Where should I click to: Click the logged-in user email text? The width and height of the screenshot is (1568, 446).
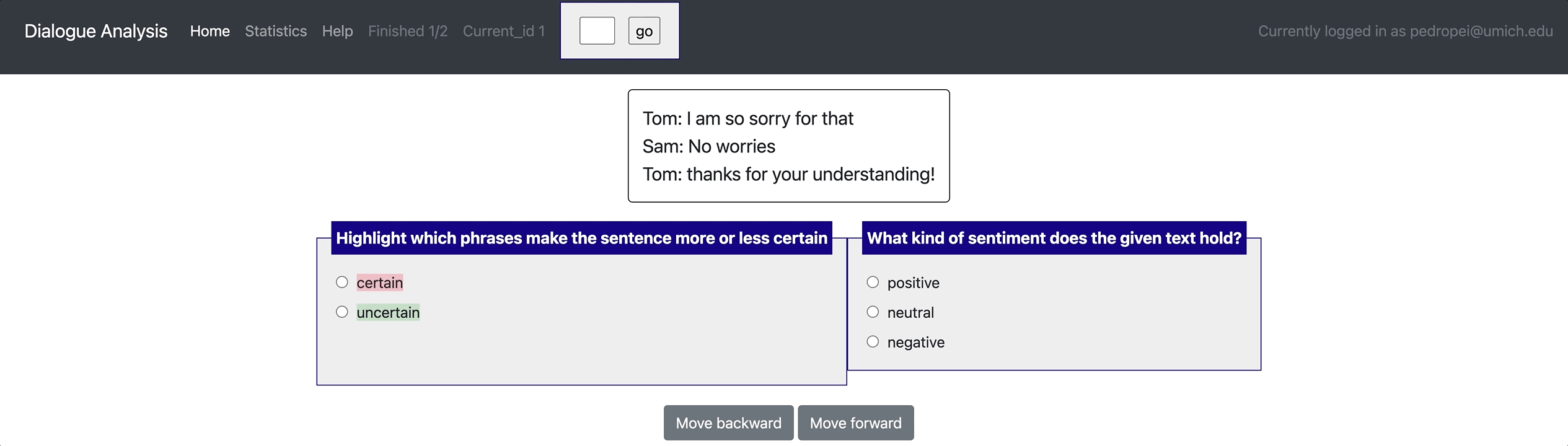click(1405, 31)
